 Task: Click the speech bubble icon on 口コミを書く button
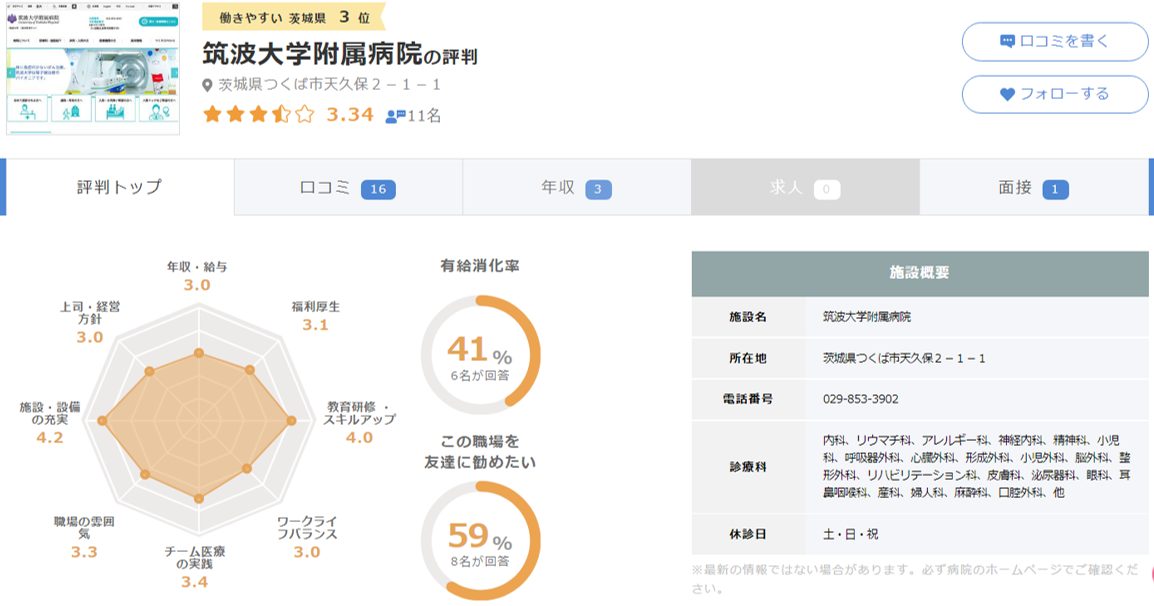(1009, 41)
